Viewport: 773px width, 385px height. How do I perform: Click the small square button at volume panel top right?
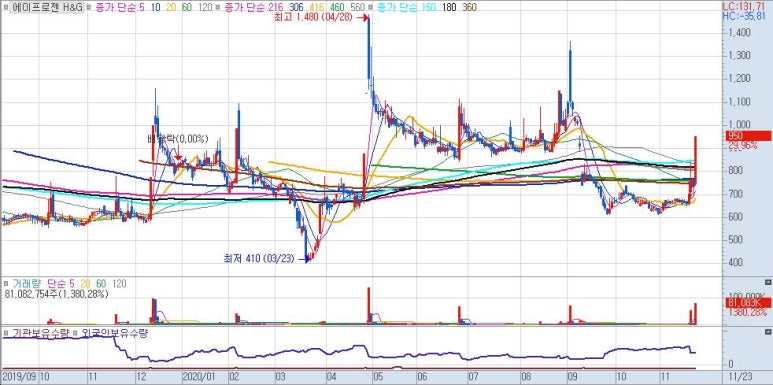click(767, 282)
